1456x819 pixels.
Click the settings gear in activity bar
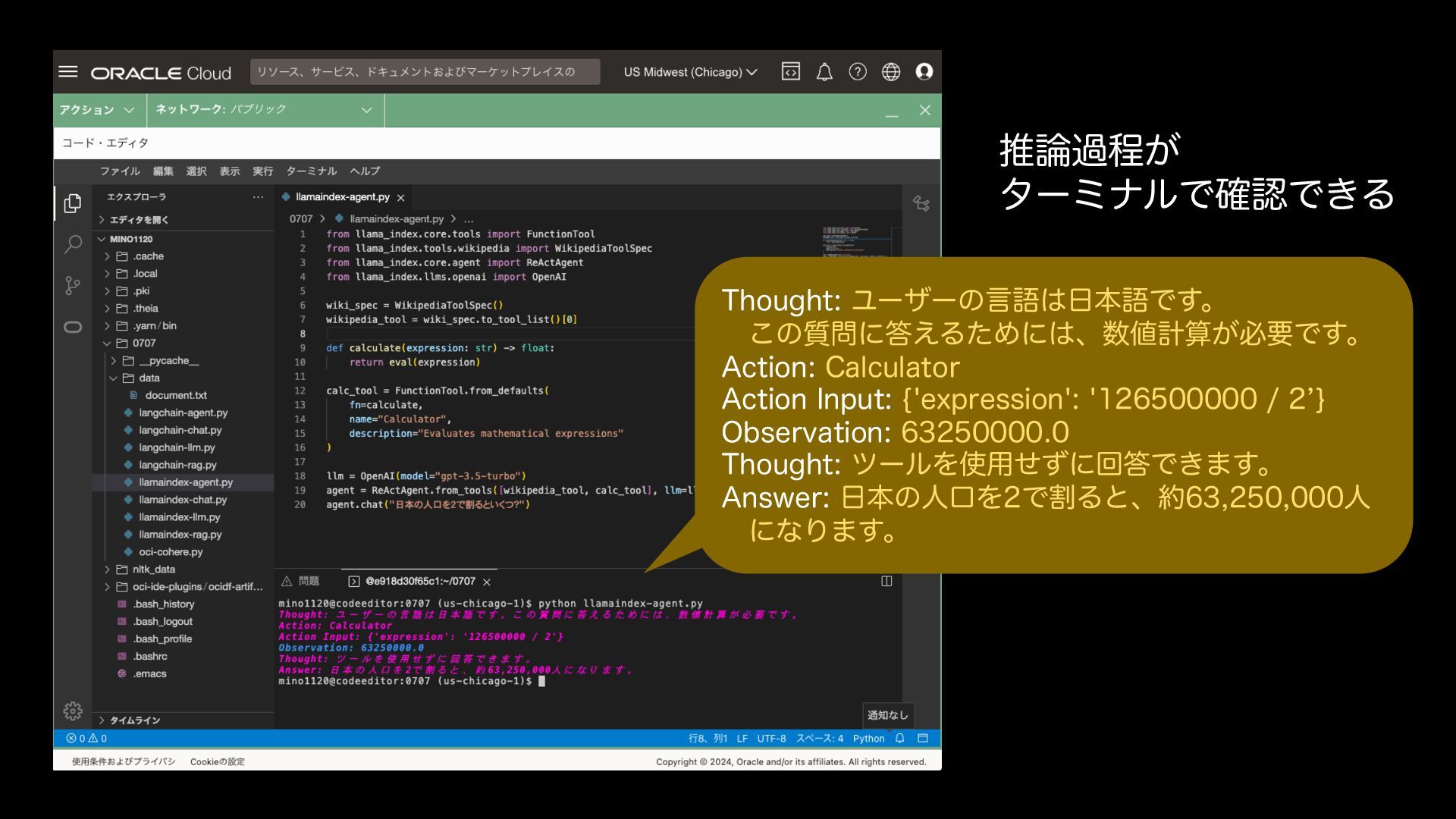(73, 711)
